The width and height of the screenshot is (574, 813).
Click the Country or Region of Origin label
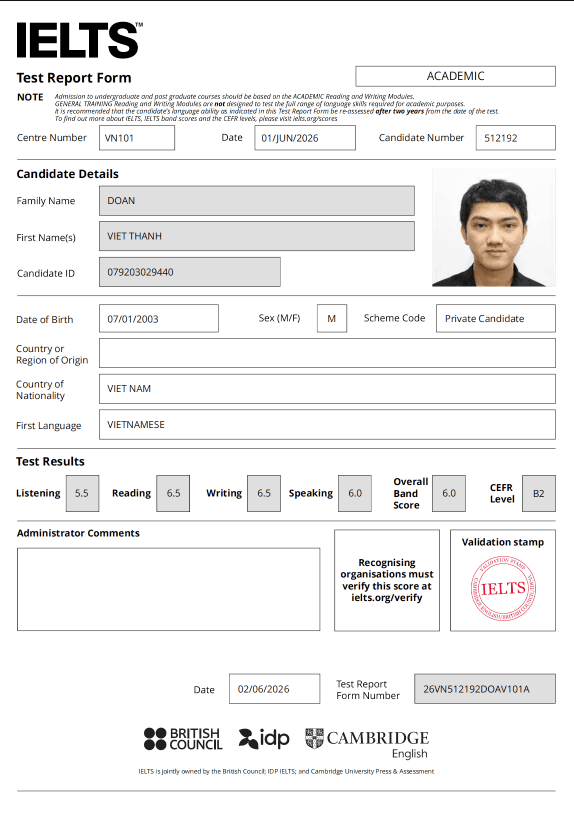(x=52, y=355)
